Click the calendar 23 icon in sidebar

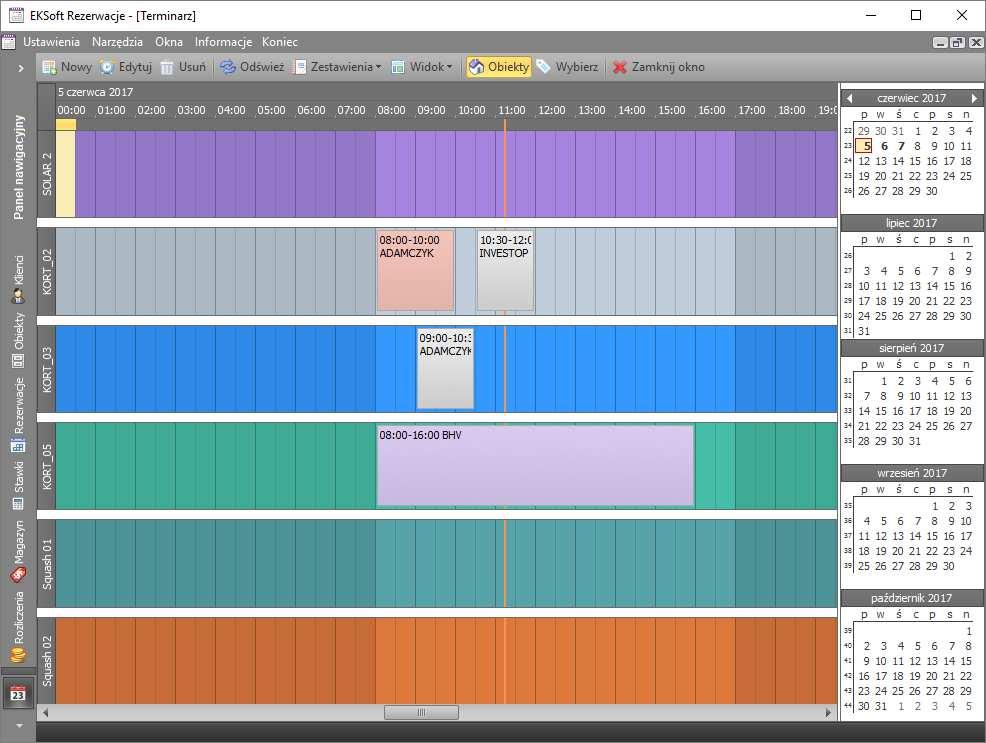(18, 693)
